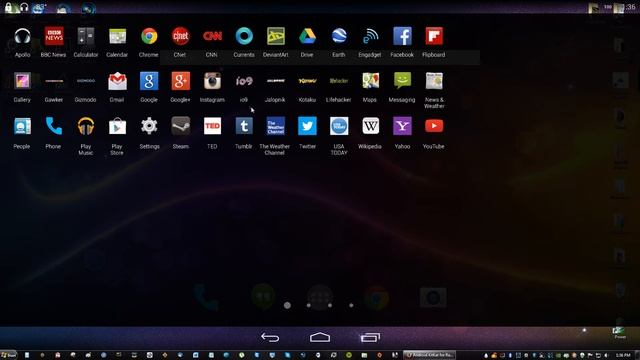The image size is (640, 360).
Task: Tap the Android Back navigation button
Action: point(270,338)
